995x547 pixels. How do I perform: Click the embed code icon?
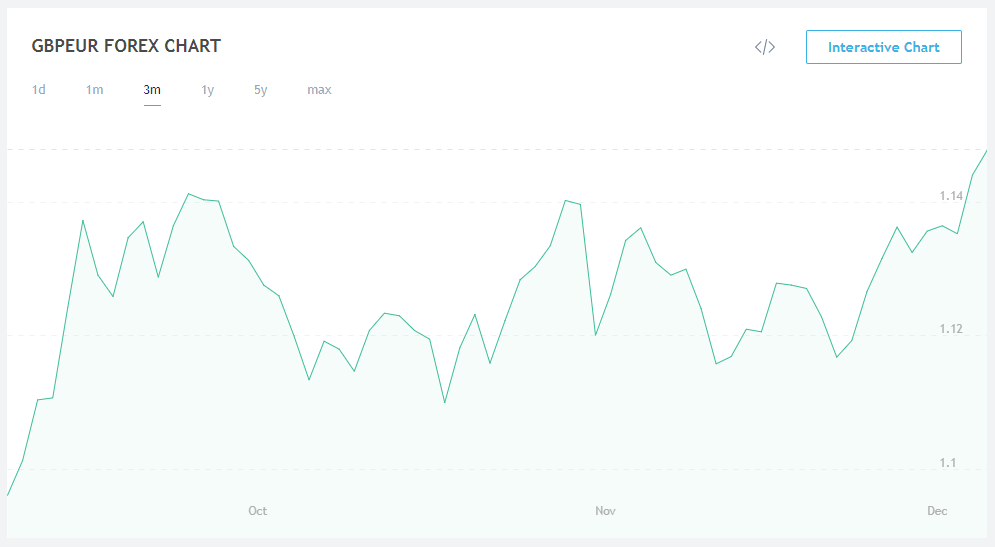(765, 47)
